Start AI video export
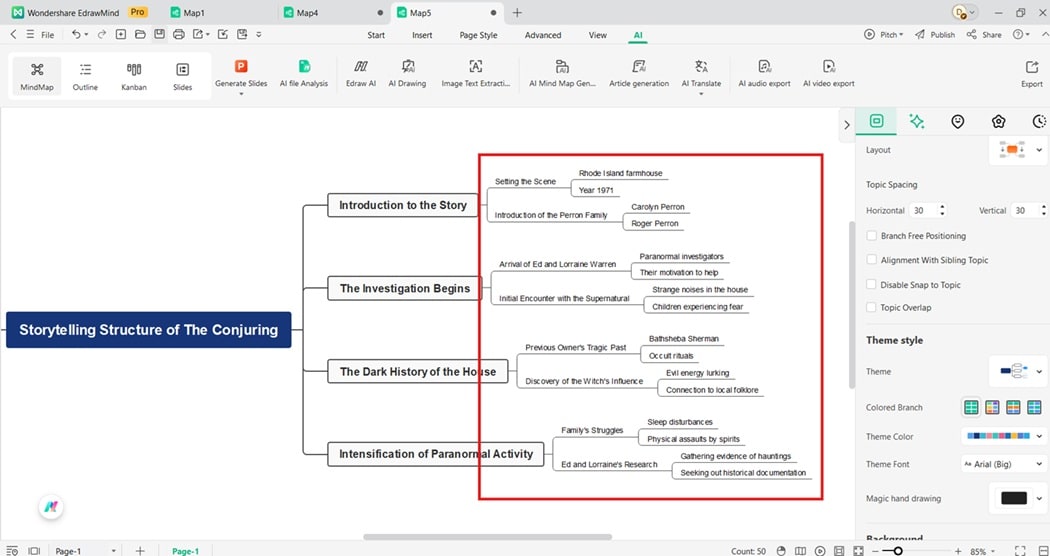Image resolution: width=1050 pixels, height=556 pixels. coord(828,72)
